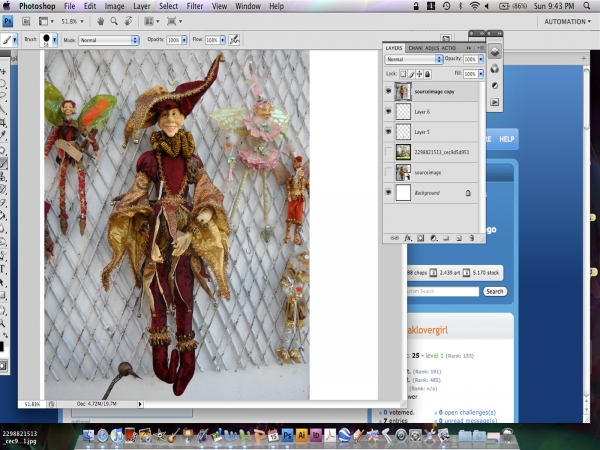600x450 pixels.
Task: Open the Layers panel options menu
Action: click(481, 48)
